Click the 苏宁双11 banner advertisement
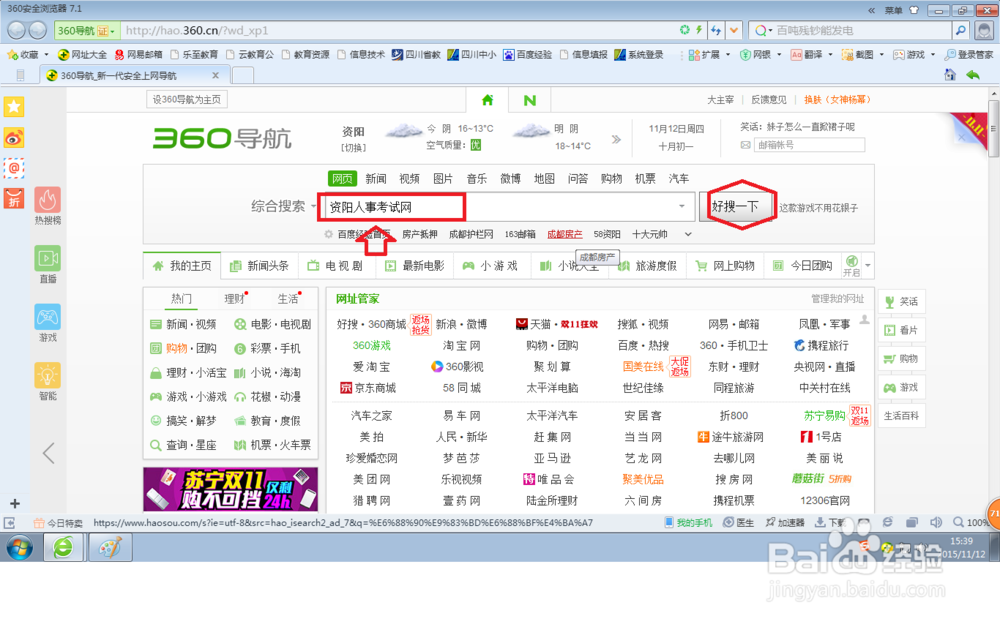Image resolution: width=1000 pixels, height=624 pixels. [230, 489]
